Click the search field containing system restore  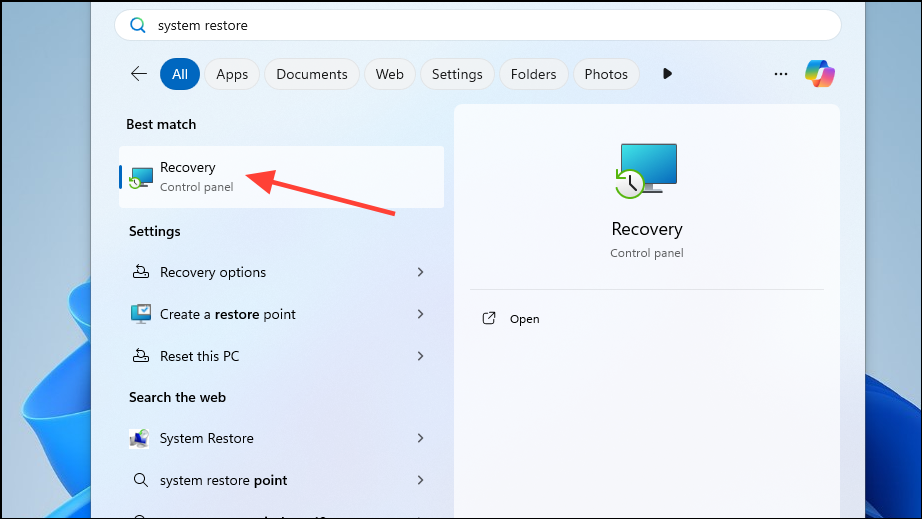click(477, 25)
